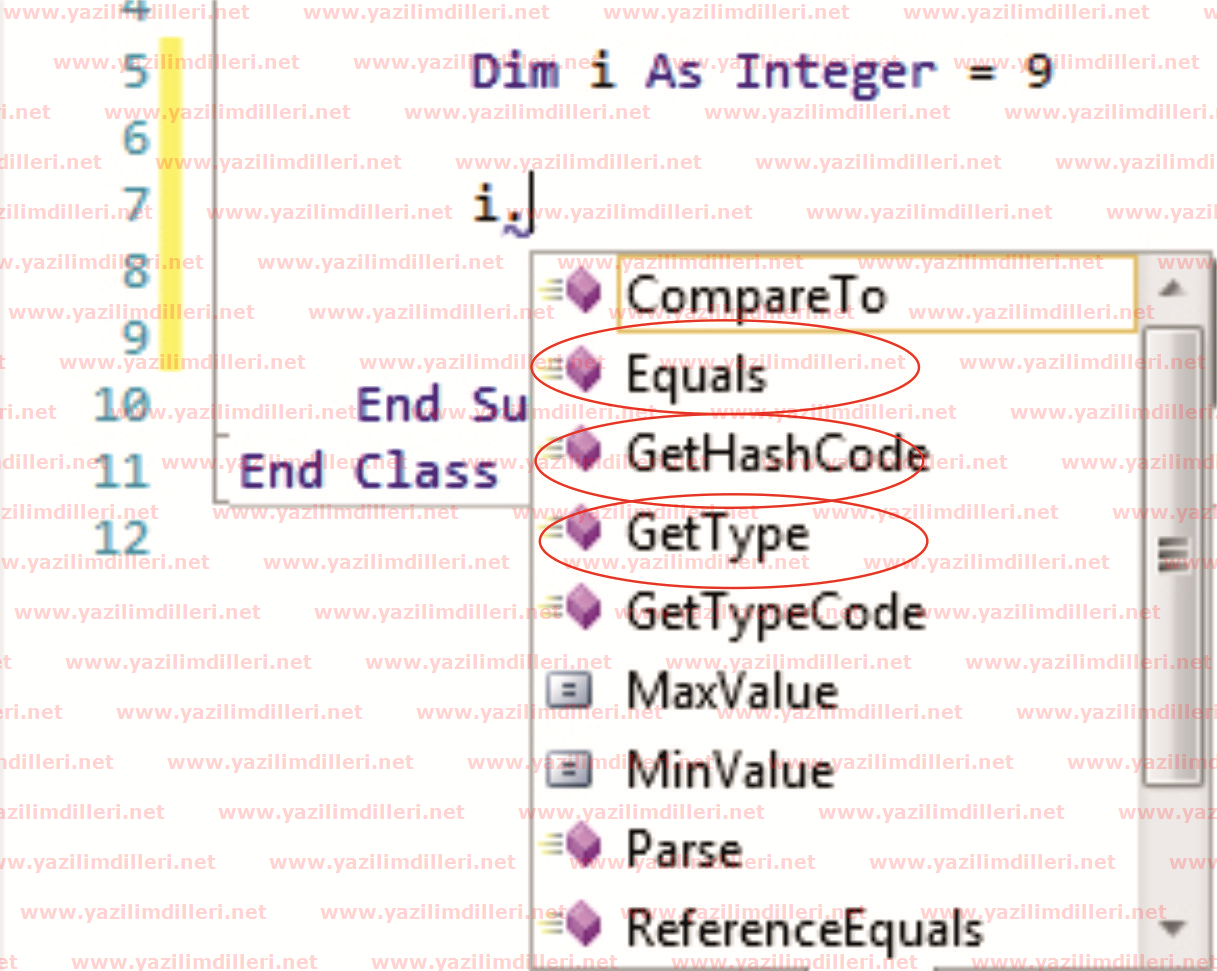Select the GetType entry in IntelliSense list
This screenshot has width=1217, height=971.
(717, 533)
